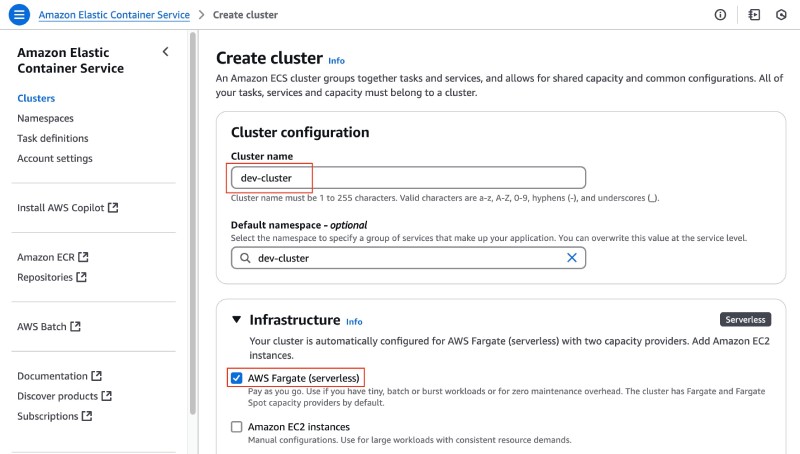Screen dimensions: 800x454
Task: Open AWS Batch link
Action: point(48,326)
